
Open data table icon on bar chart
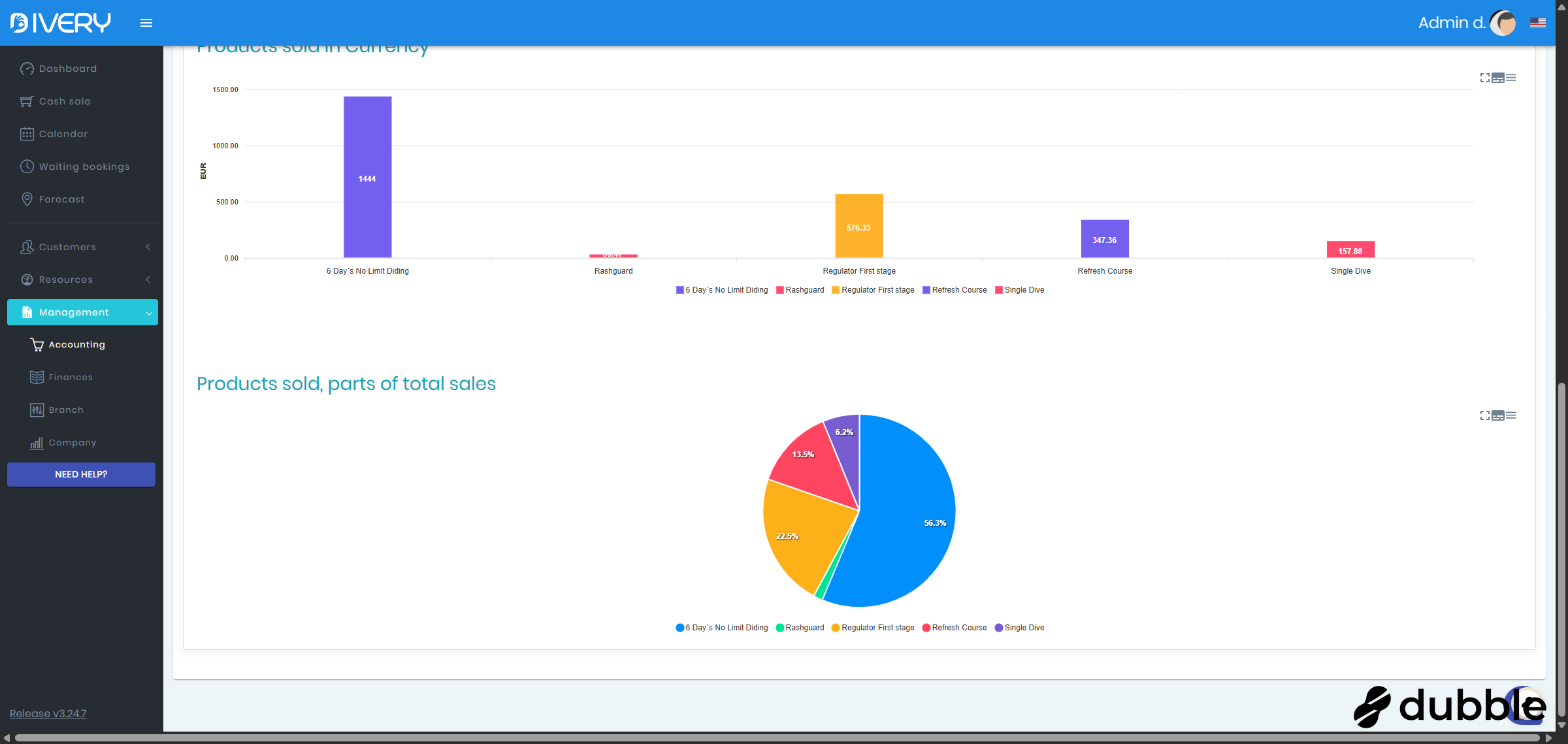1498,78
